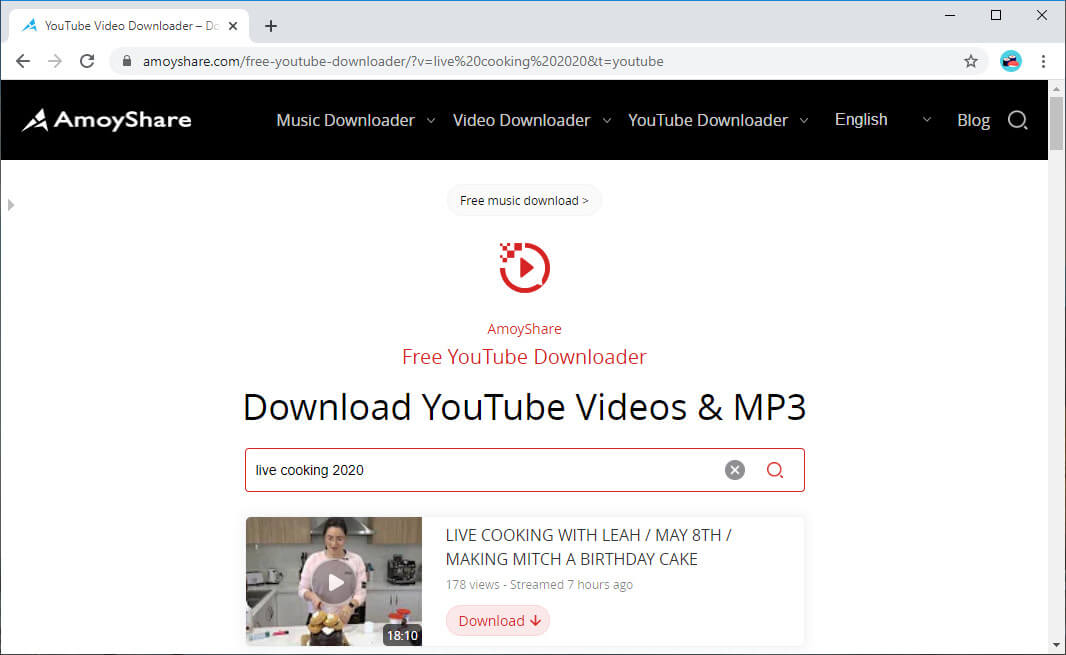
Task: Click the browser address bar URL
Action: tap(403, 61)
